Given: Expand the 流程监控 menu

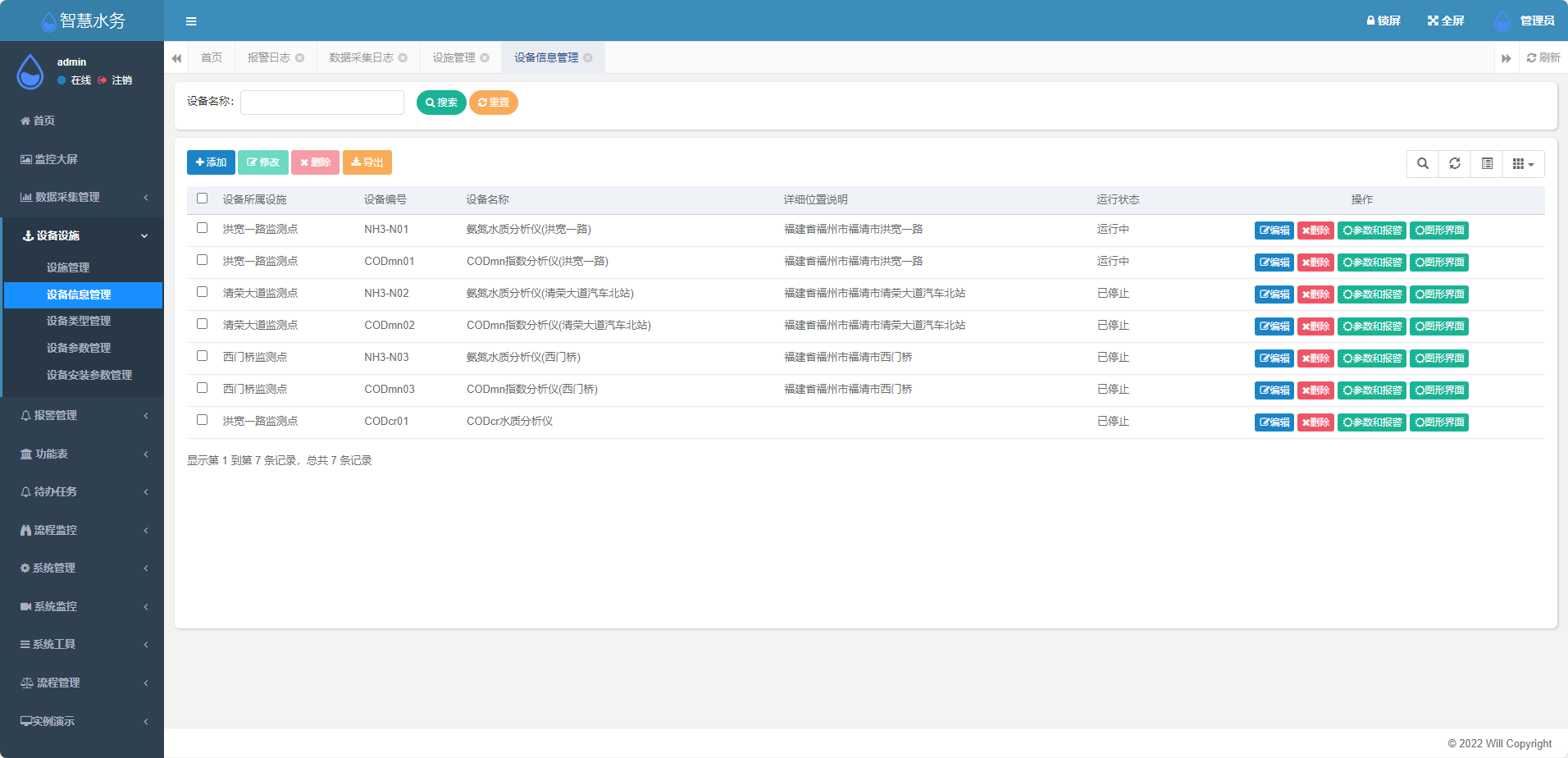Looking at the screenshot, I should pos(82,530).
